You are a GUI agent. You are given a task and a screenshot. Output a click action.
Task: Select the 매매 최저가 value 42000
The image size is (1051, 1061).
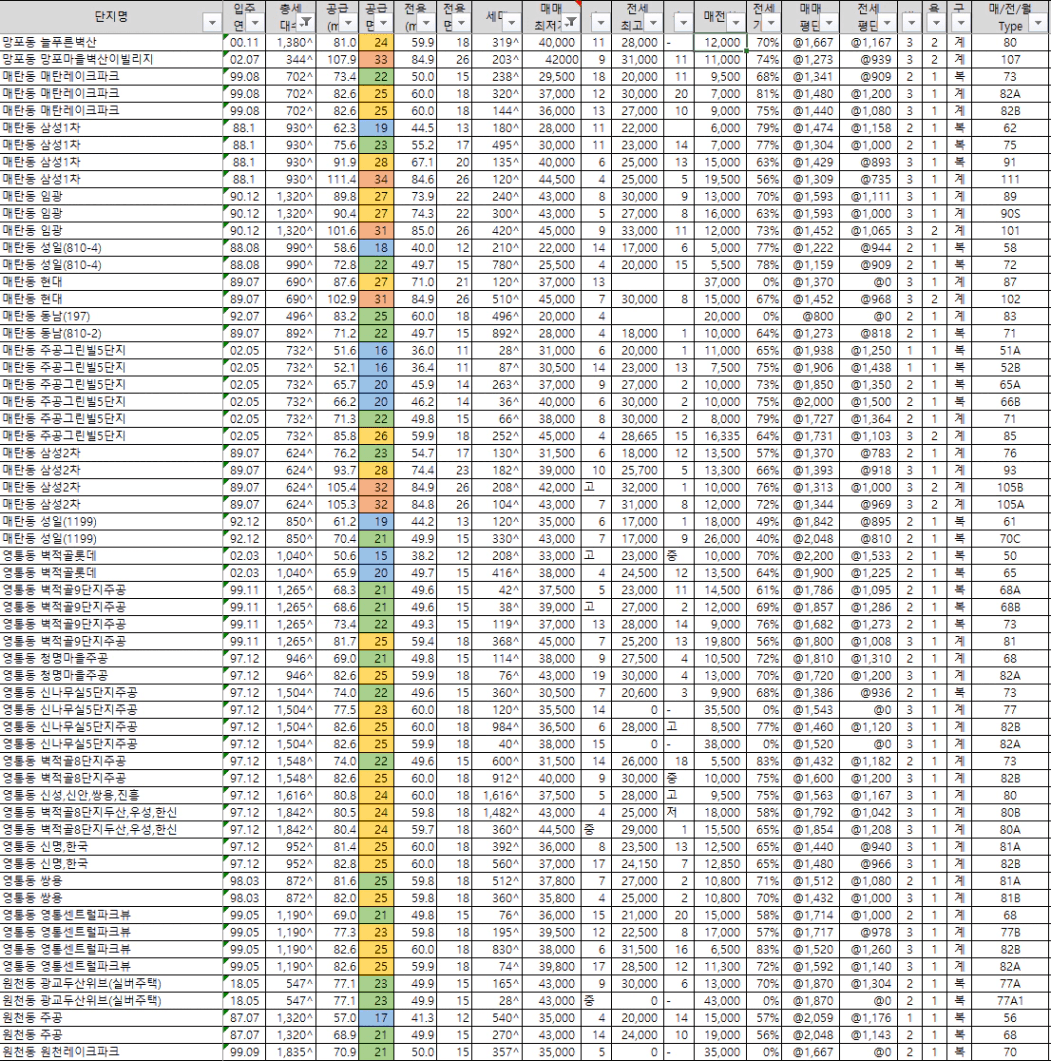(x=552, y=60)
